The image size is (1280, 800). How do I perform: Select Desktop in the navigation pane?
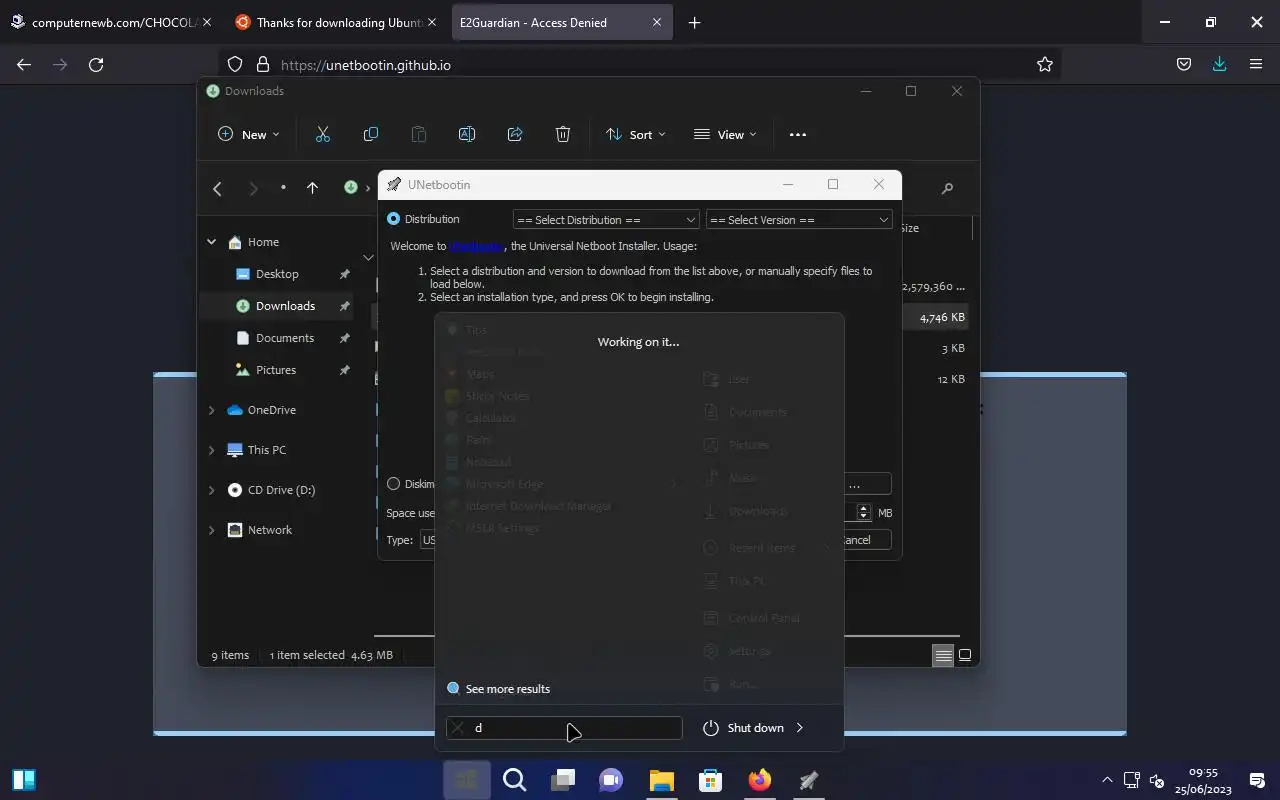[x=276, y=274]
